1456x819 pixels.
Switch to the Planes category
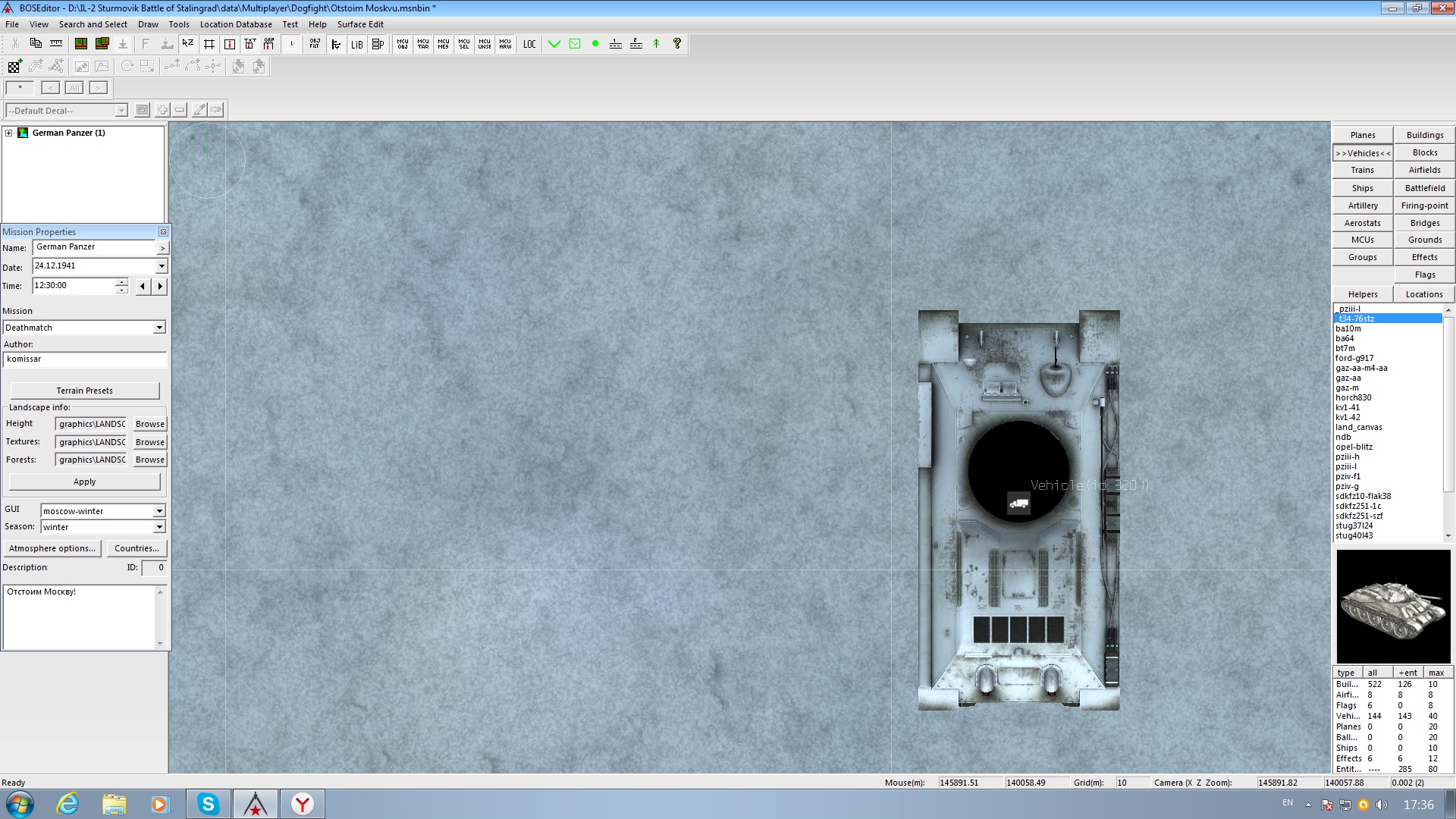[1363, 135]
